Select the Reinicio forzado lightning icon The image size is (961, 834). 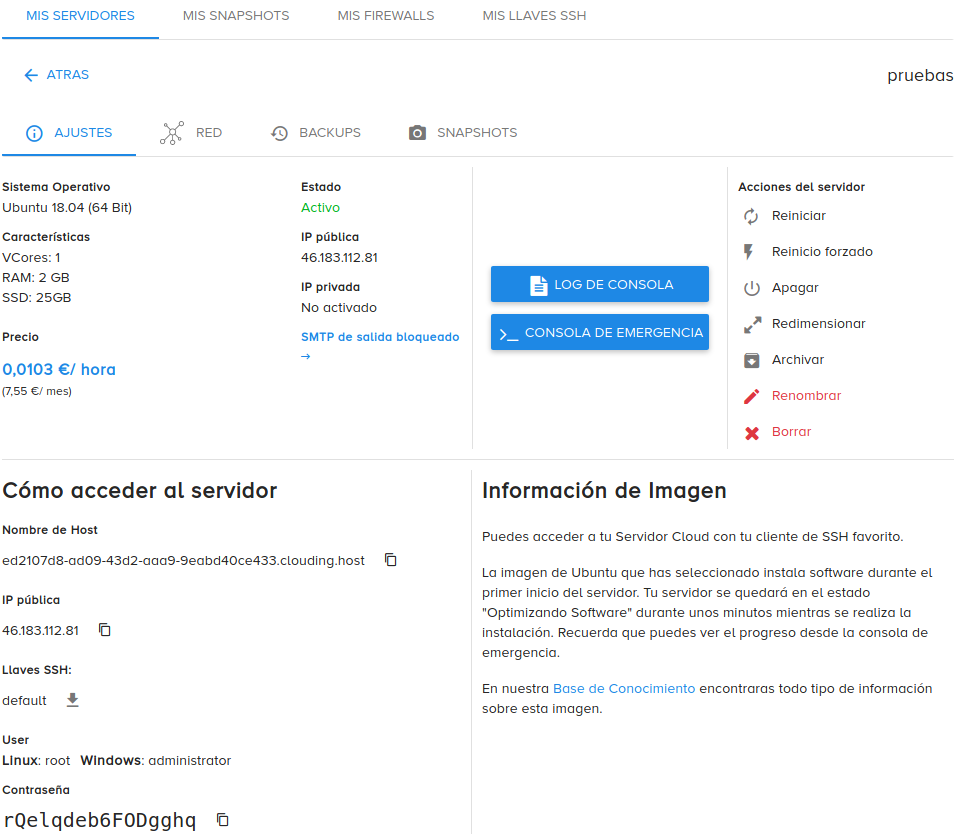pos(748,251)
